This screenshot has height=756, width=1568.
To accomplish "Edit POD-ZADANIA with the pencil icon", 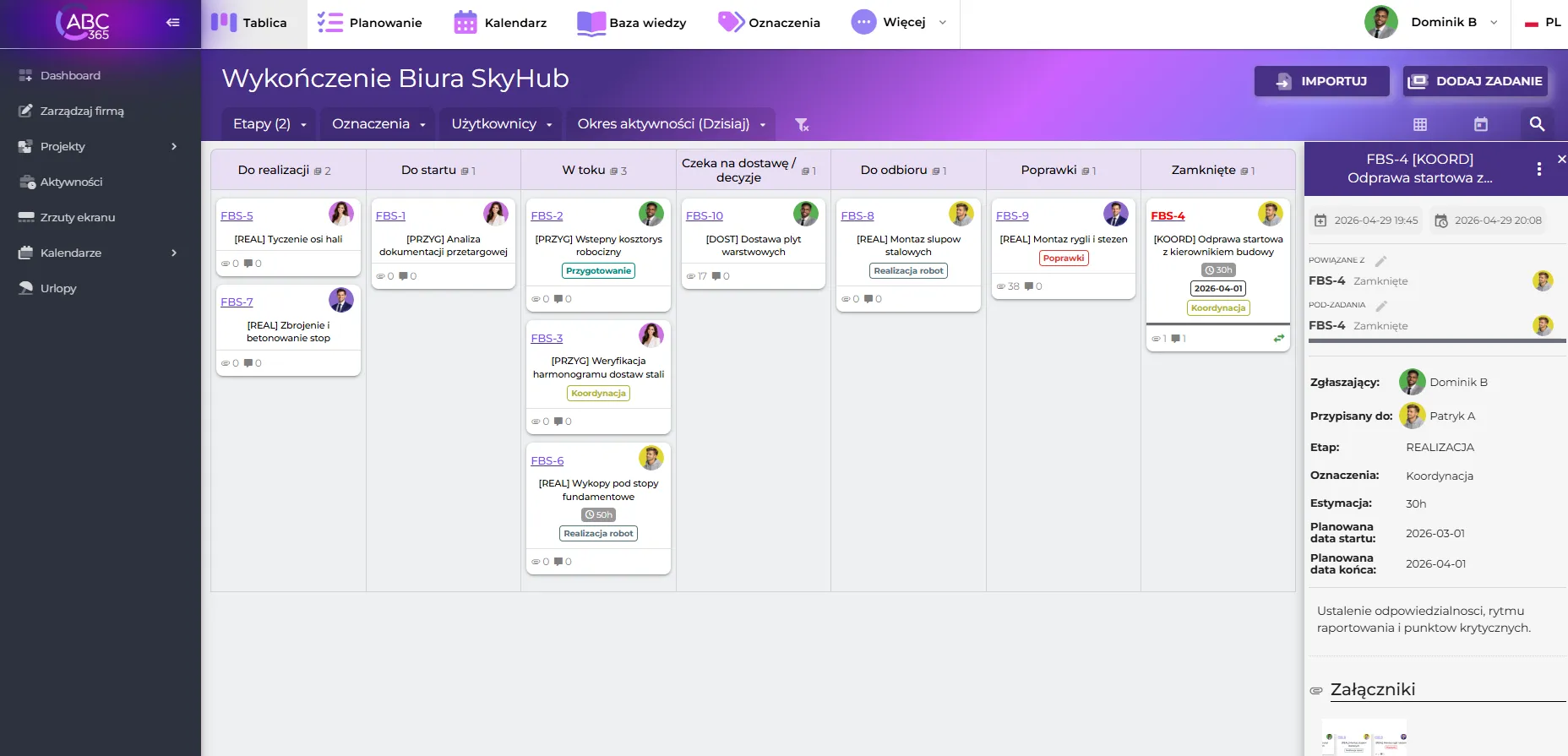I will point(1381,306).
